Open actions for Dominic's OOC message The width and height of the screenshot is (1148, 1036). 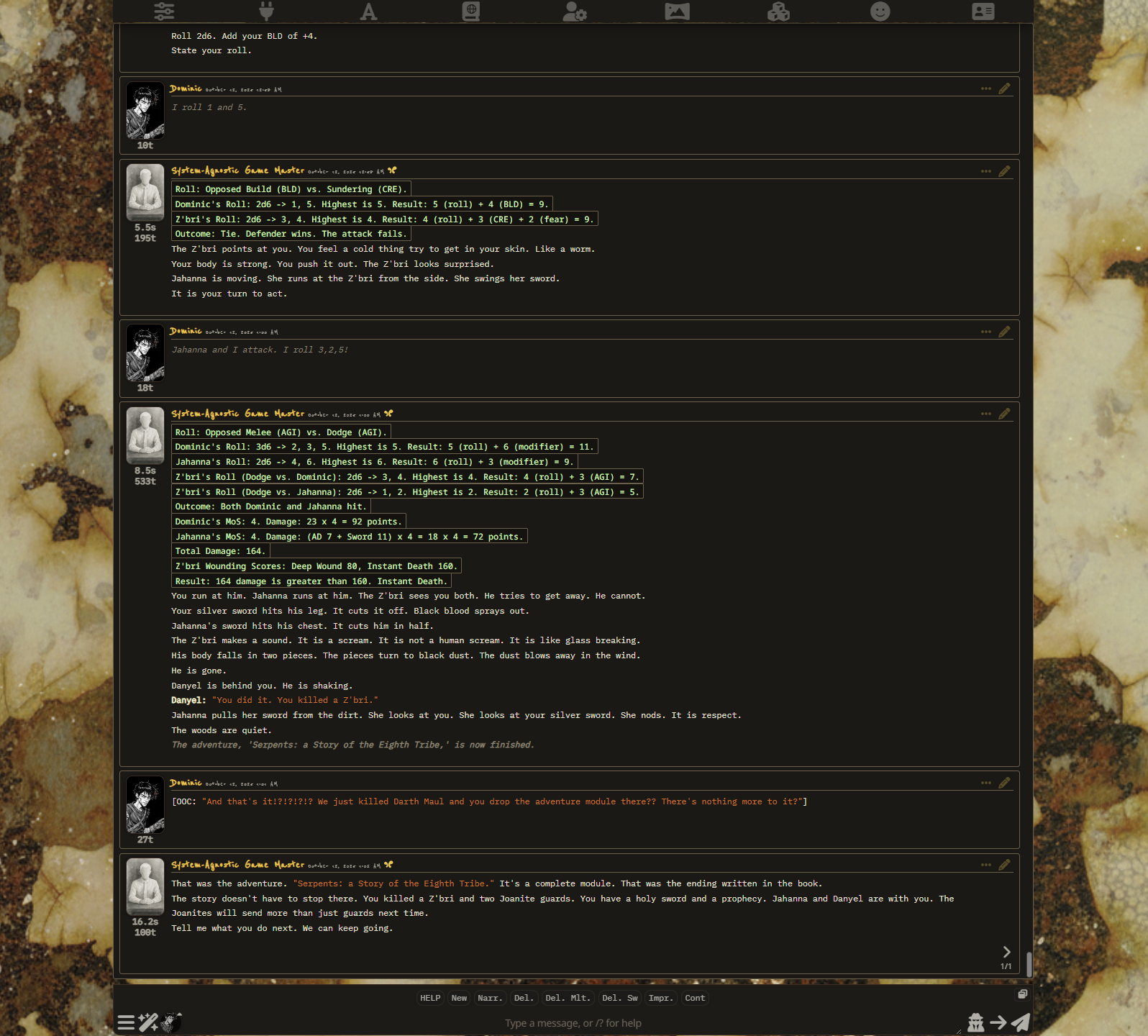(x=986, y=783)
